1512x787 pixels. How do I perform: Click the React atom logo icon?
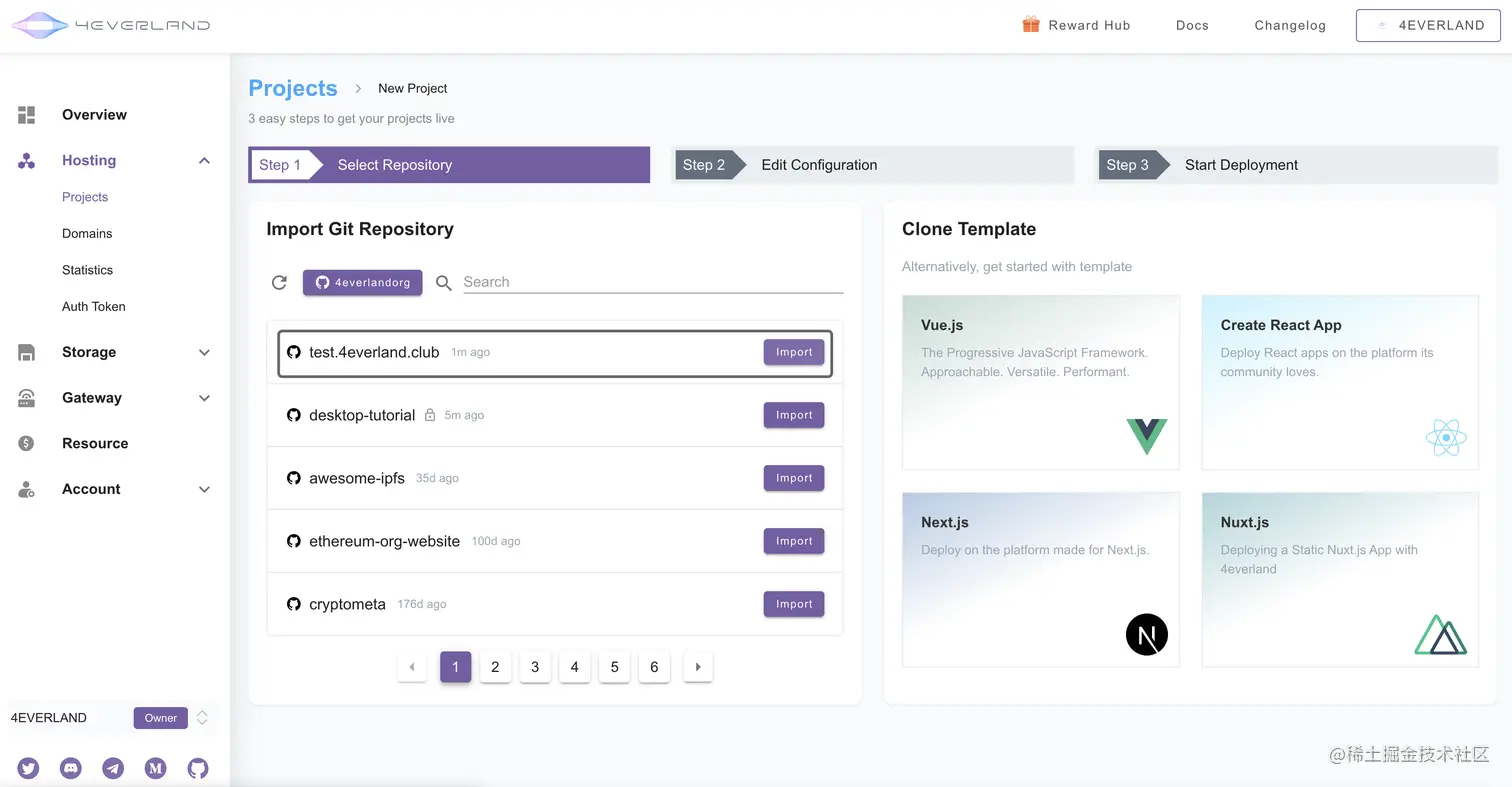1446,437
